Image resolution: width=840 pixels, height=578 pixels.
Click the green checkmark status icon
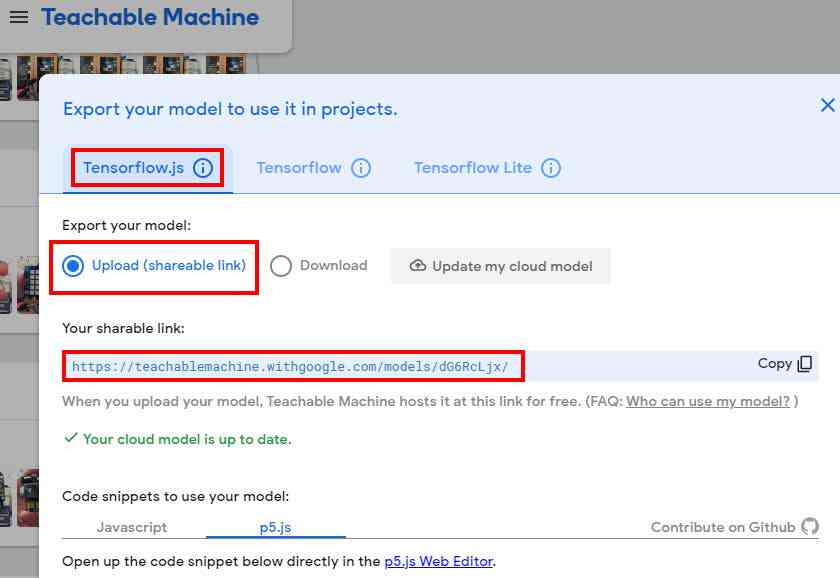71,438
